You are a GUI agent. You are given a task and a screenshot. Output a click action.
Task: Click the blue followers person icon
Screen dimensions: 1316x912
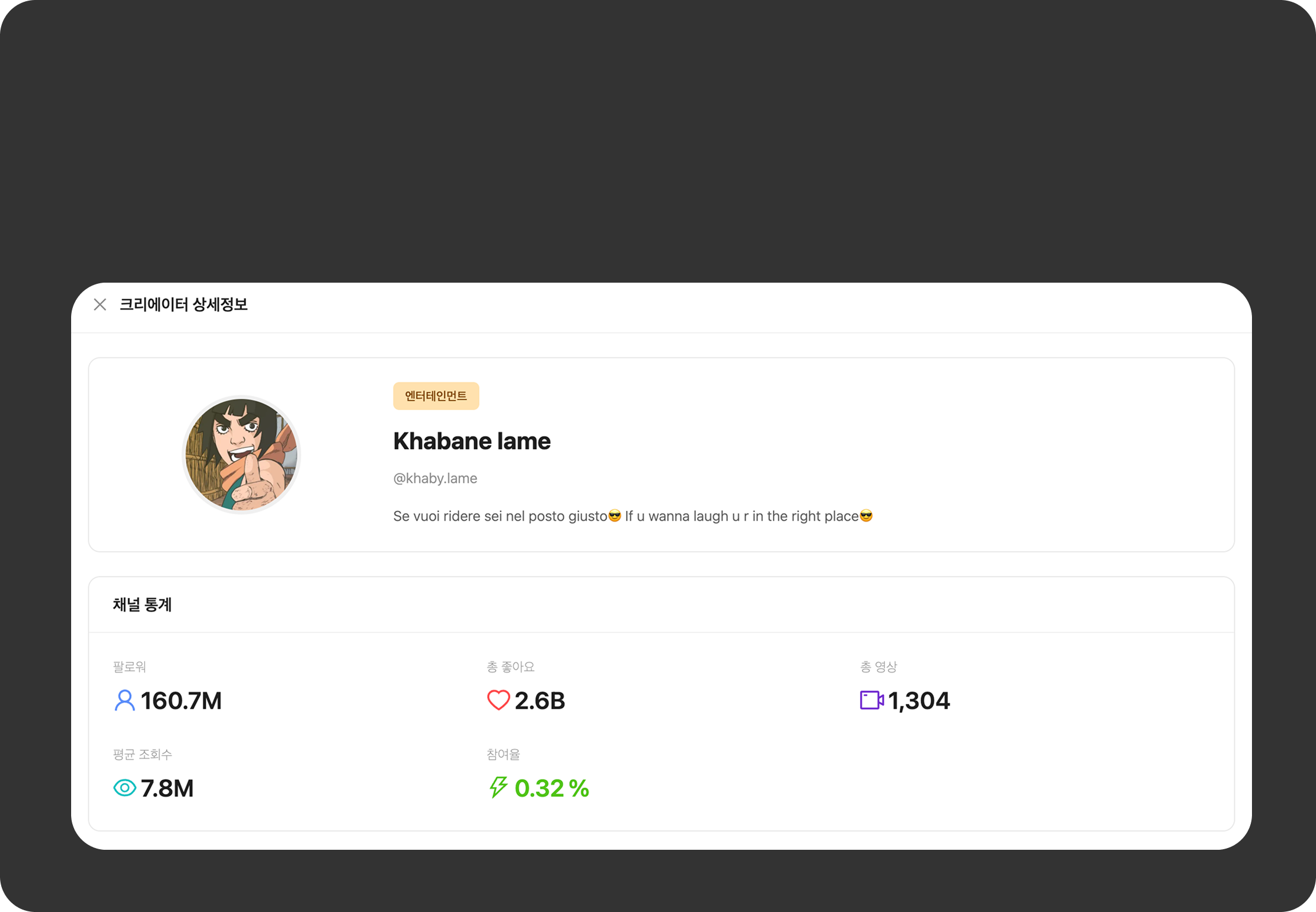(124, 700)
